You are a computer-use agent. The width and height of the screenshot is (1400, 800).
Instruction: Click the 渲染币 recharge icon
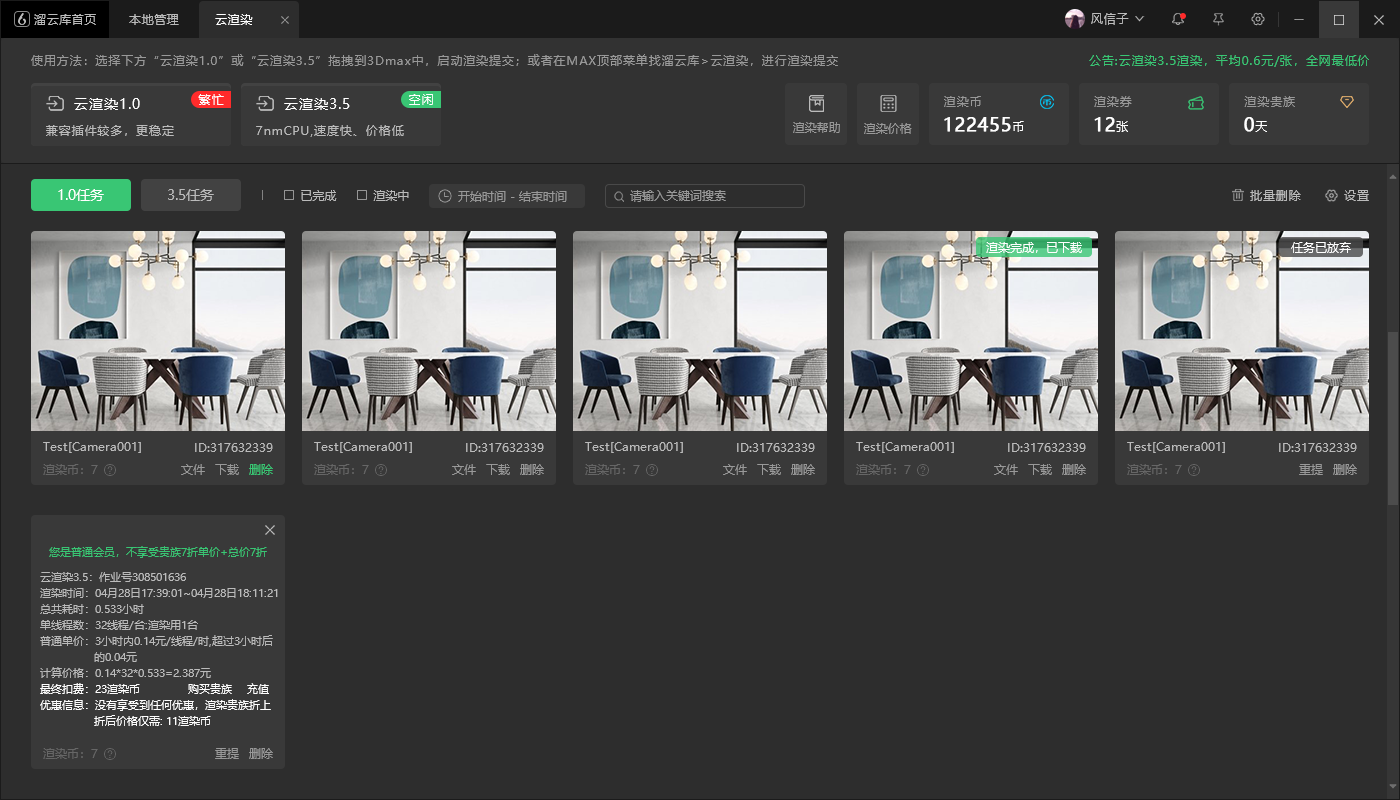1047,102
